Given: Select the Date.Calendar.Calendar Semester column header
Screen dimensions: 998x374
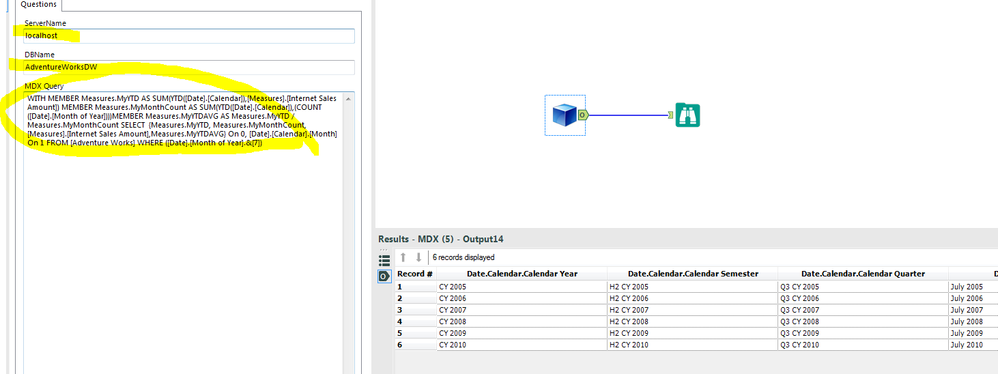Looking at the screenshot, I should [x=692, y=274].
